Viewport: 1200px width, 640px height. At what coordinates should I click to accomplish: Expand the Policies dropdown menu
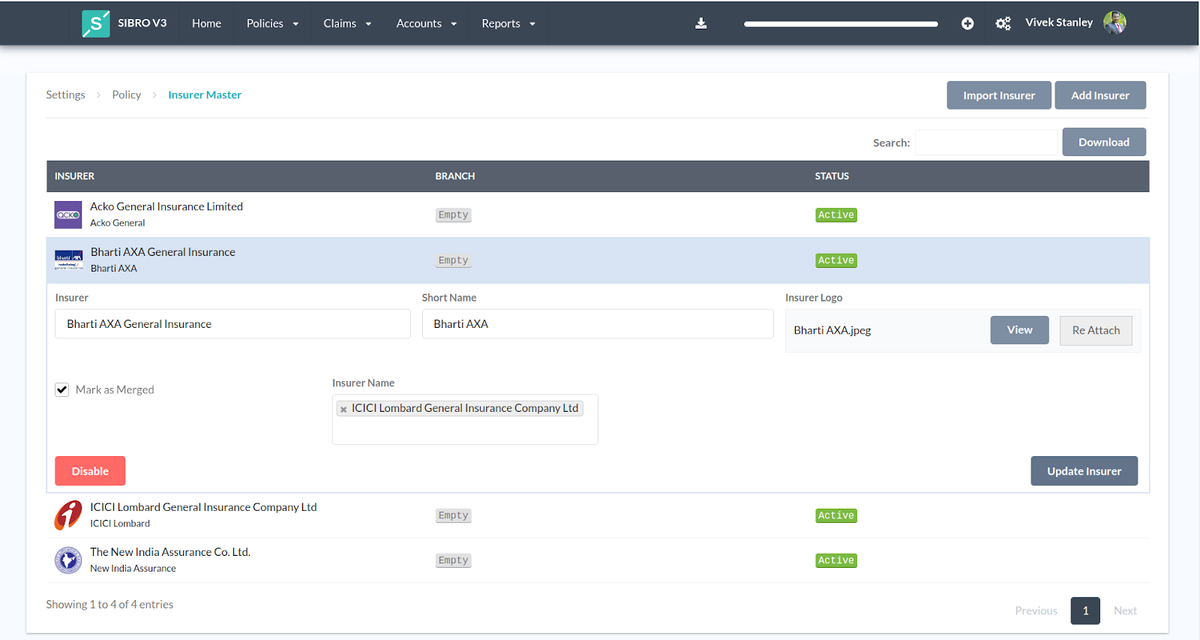(272, 23)
